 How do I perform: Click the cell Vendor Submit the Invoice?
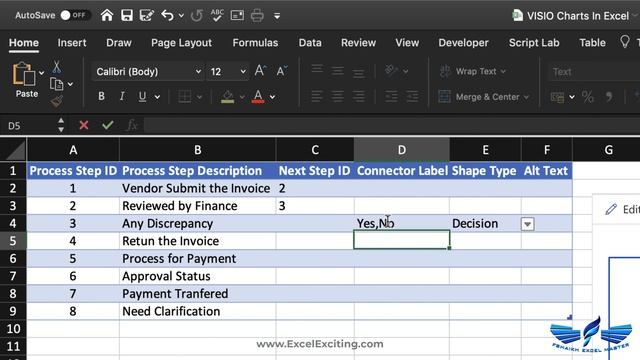[x=198, y=188]
